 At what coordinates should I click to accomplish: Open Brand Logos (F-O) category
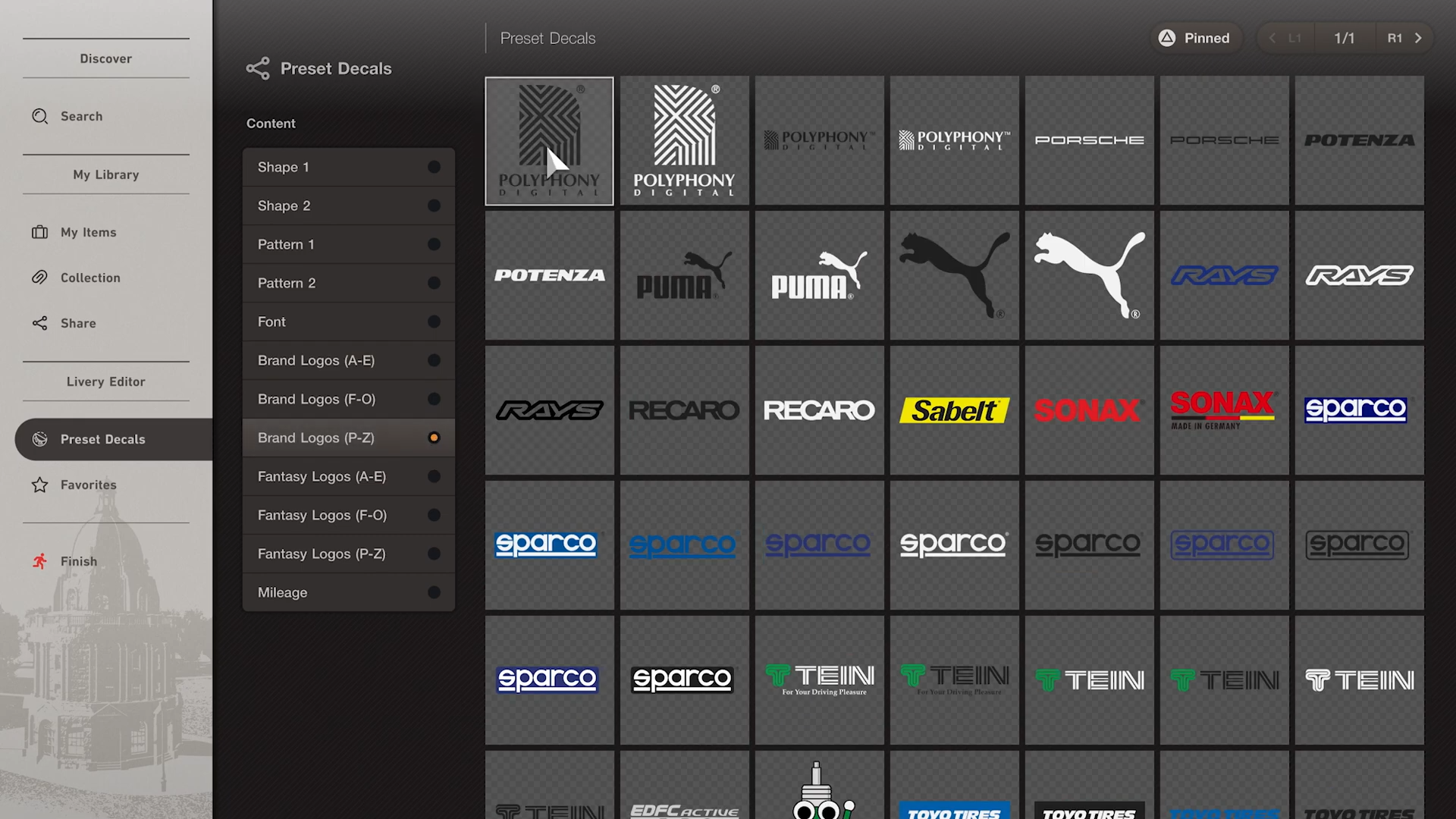[x=349, y=399]
